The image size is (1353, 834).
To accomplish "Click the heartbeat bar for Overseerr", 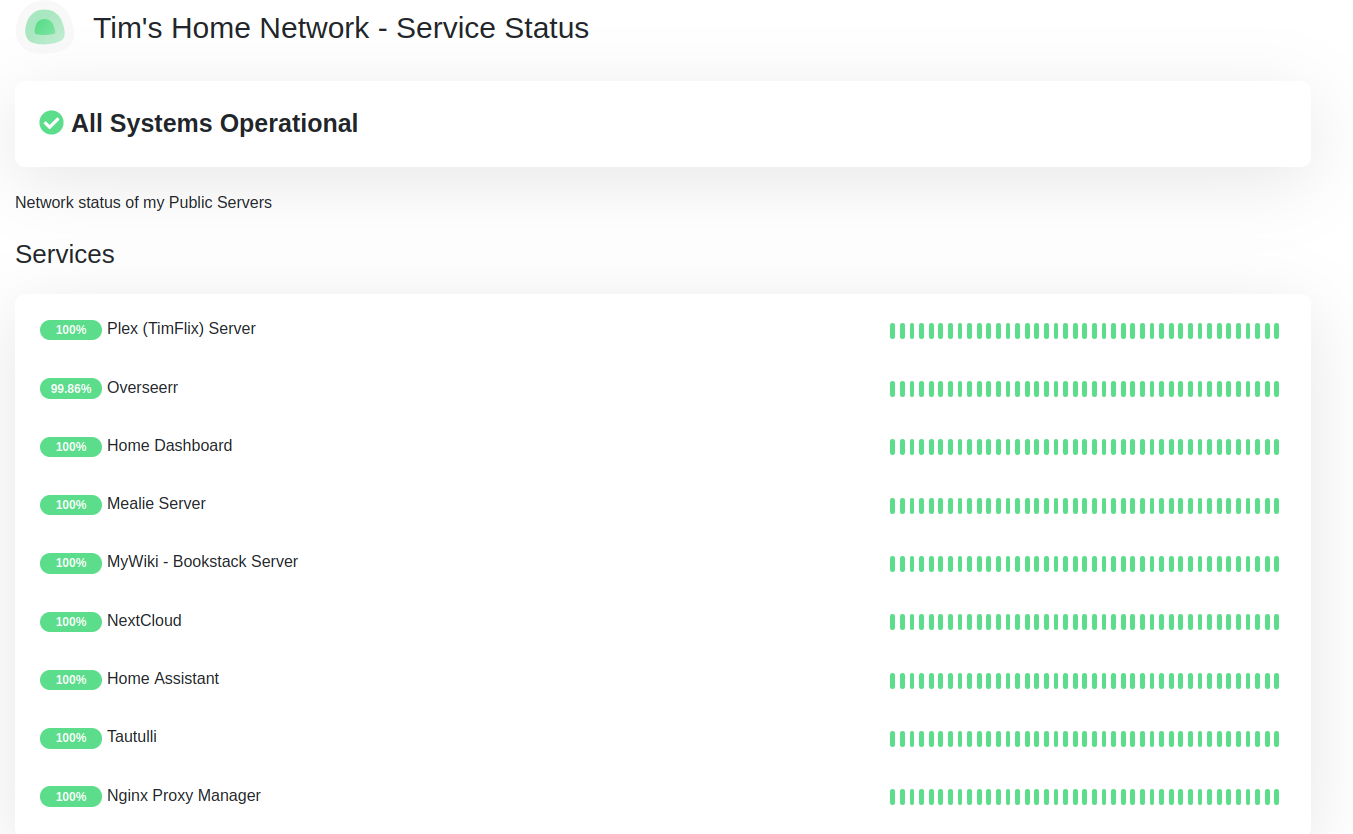I will coord(1084,389).
